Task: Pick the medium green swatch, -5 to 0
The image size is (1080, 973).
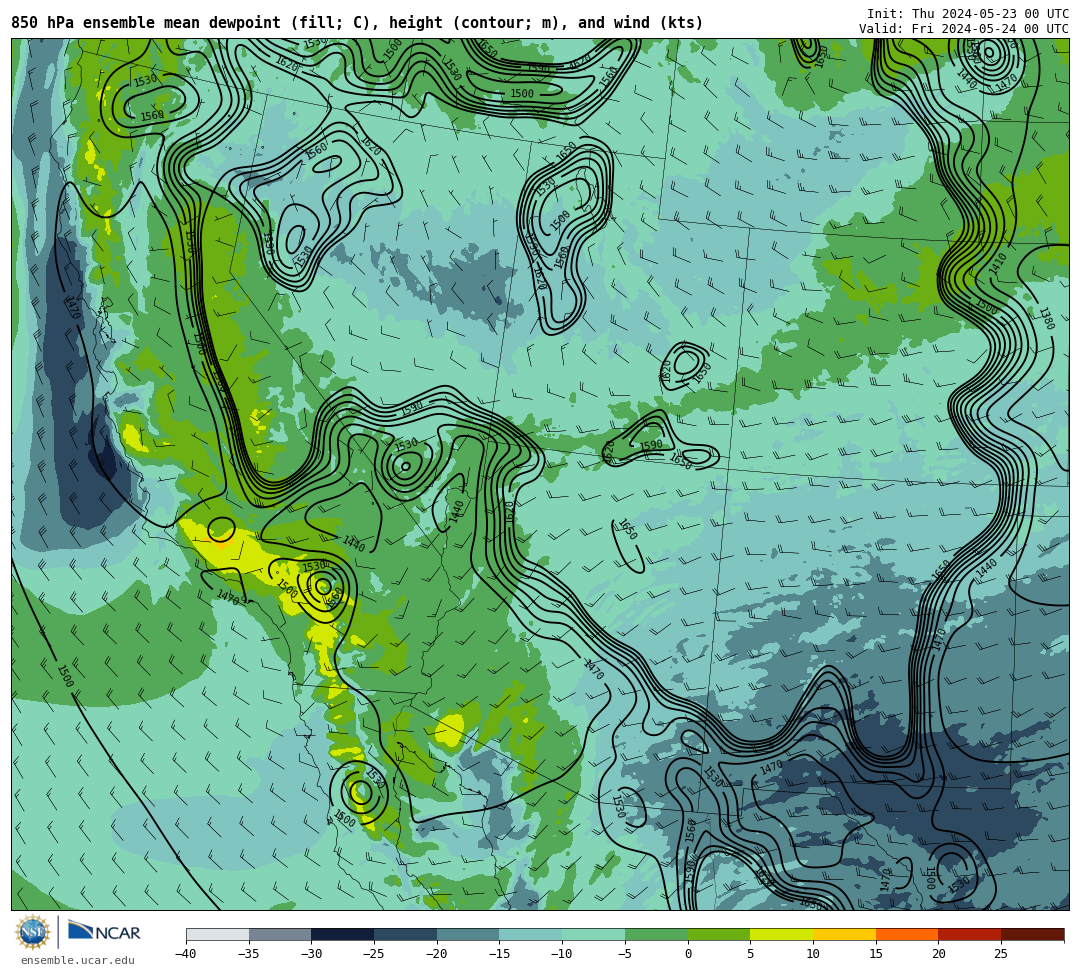Action: 656,934
